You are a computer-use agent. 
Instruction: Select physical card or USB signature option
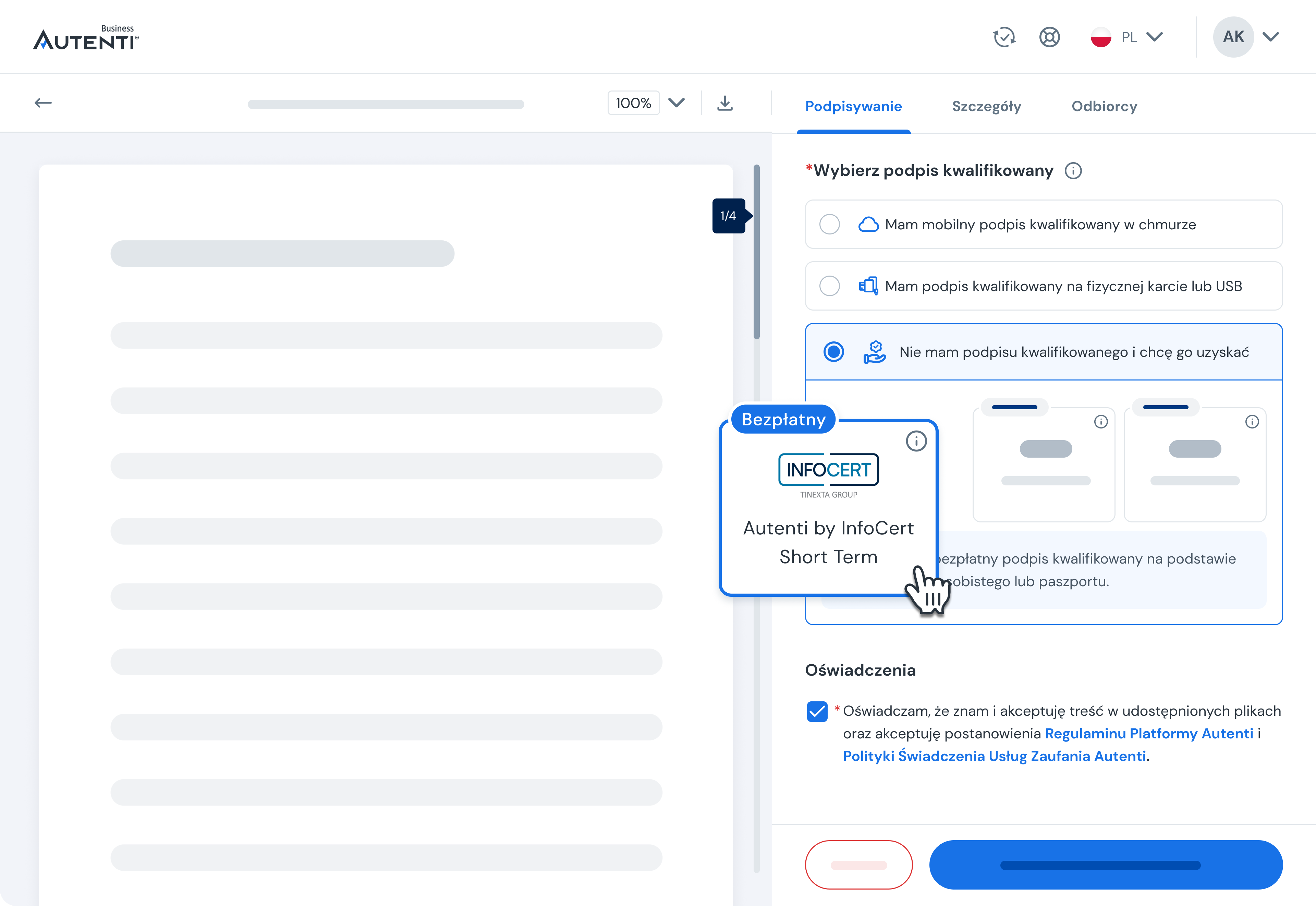click(830, 286)
